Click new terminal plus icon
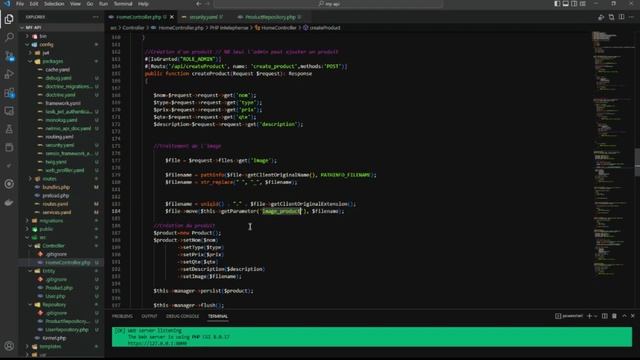 click(589, 316)
